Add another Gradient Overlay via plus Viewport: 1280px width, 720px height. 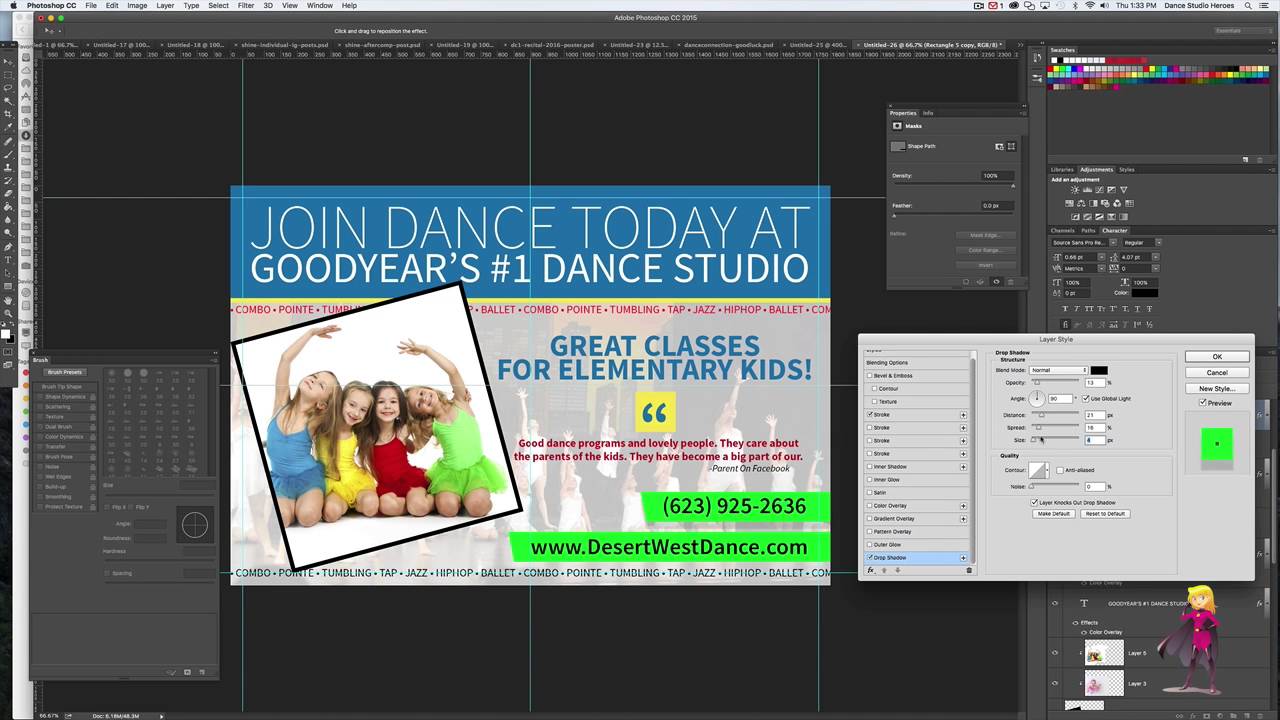click(x=963, y=519)
